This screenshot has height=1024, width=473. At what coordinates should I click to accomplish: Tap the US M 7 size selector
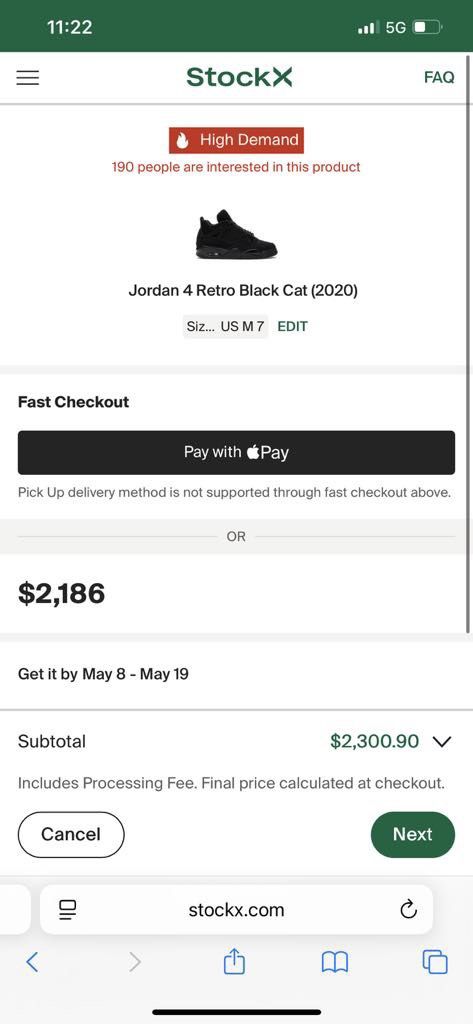[225, 327]
